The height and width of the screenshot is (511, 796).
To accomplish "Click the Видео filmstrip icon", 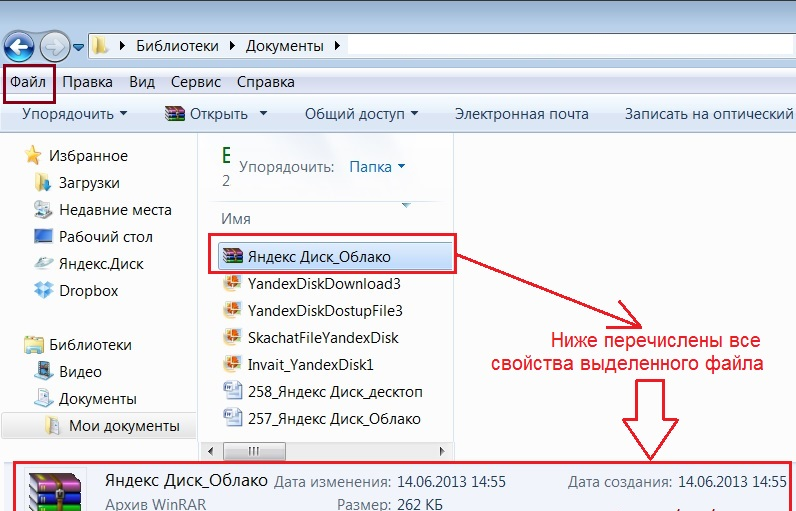I will click(x=44, y=370).
